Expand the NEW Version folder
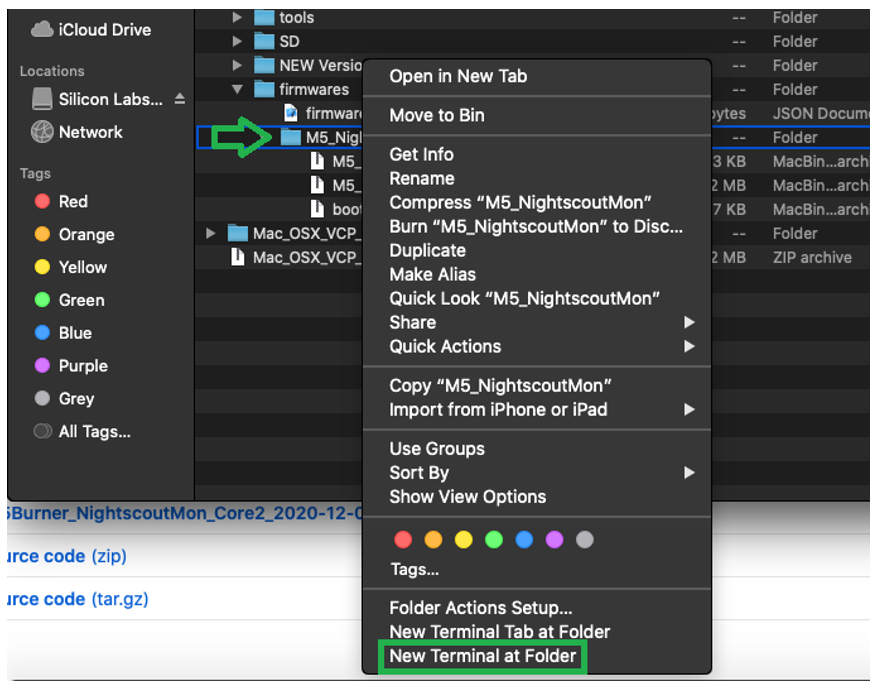 237,66
